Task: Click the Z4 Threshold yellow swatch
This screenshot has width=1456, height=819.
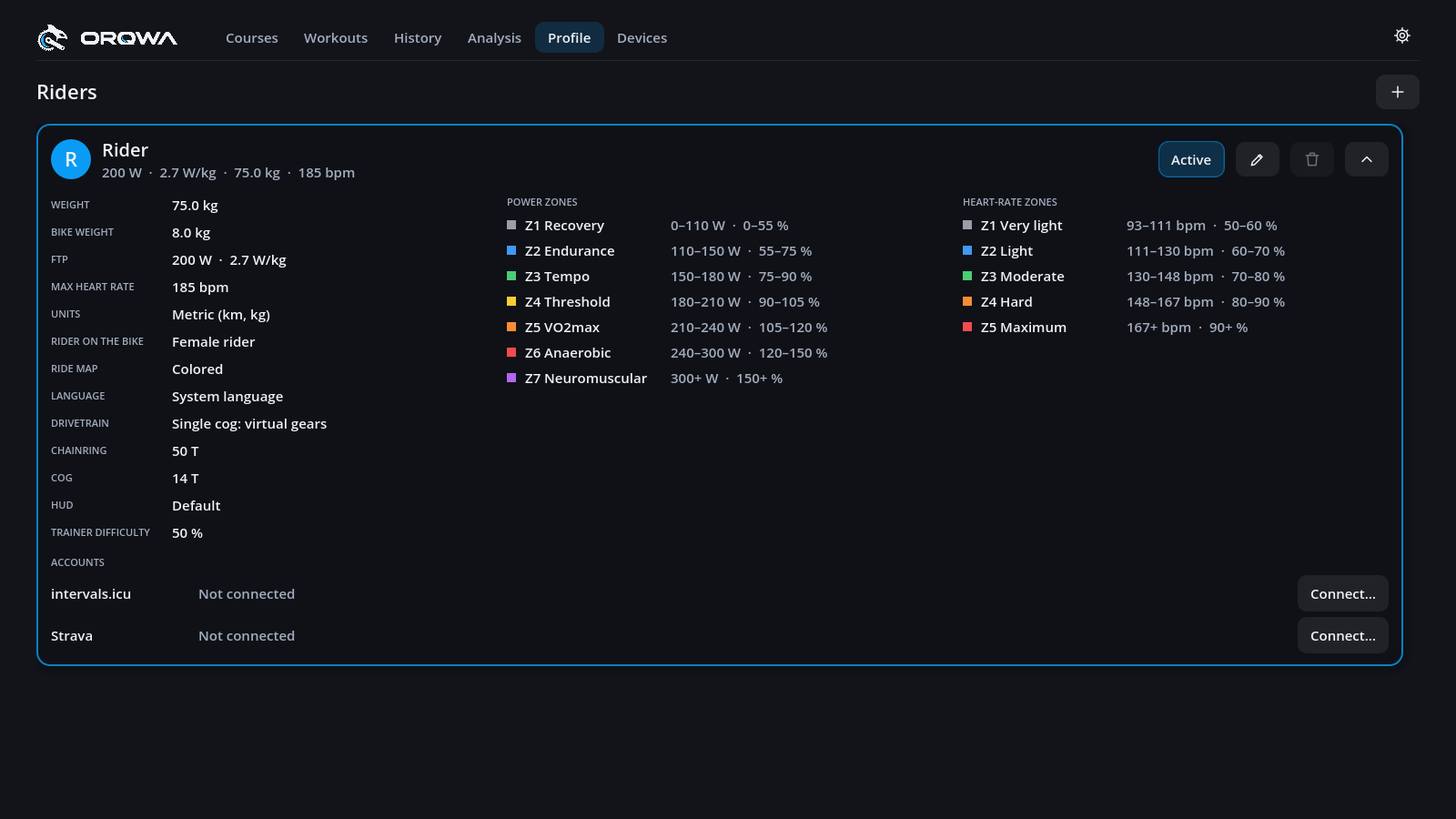Action: [x=511, y=301]
